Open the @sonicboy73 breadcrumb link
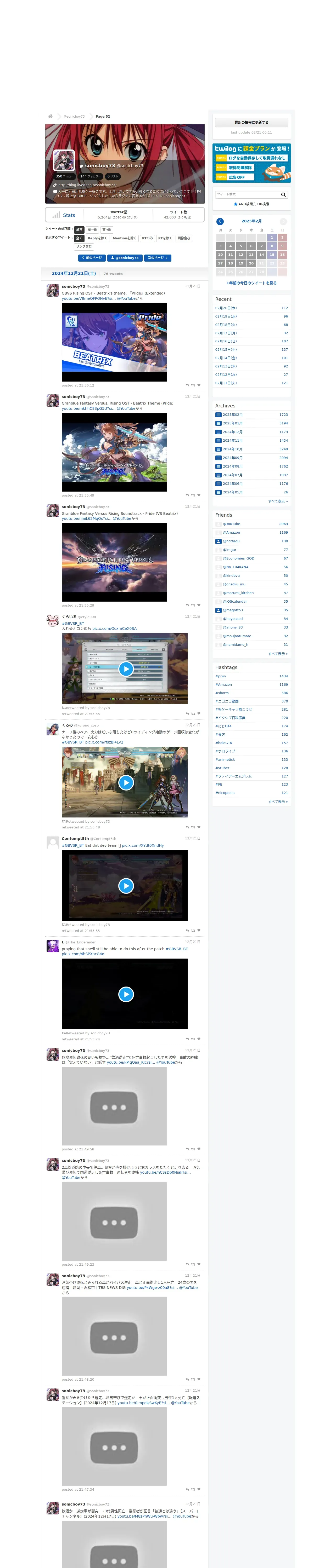336x1568 pixels. [74, 116]
